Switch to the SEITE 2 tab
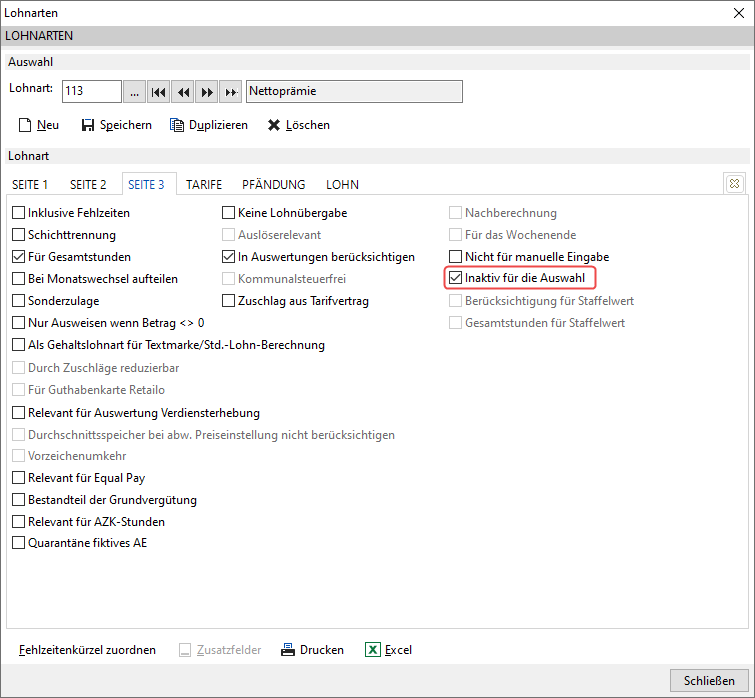Image resolution: width=755 pixels, height=698 pixels. click(88, 185)
